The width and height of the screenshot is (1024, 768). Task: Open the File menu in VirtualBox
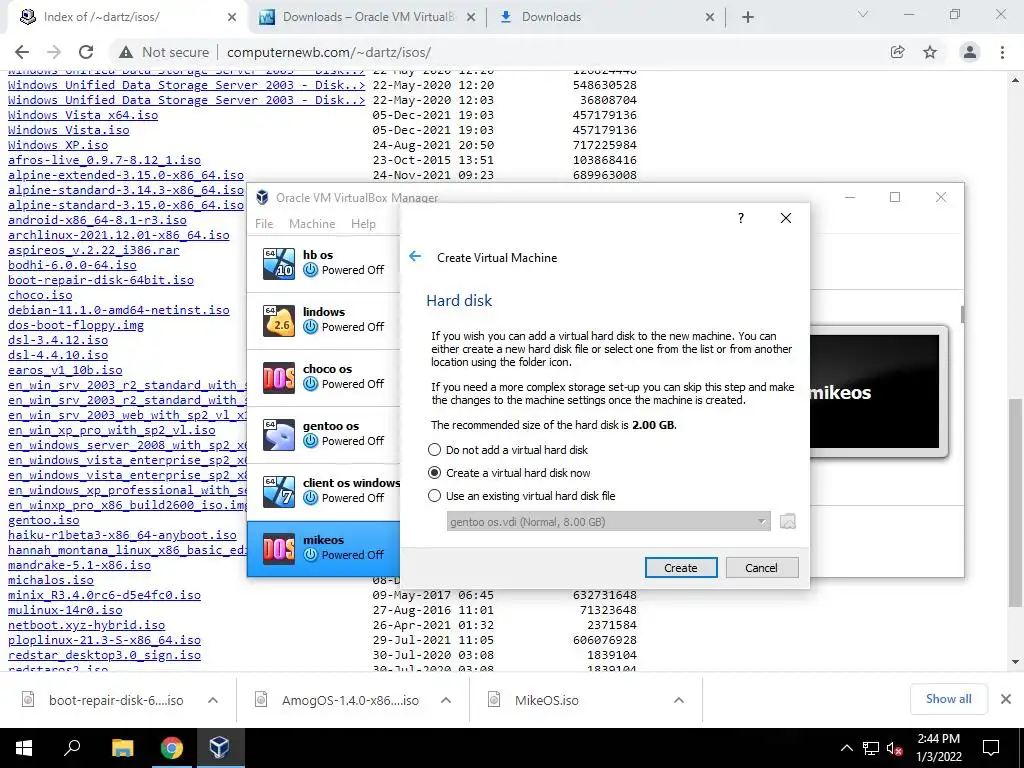coord(264,223)
